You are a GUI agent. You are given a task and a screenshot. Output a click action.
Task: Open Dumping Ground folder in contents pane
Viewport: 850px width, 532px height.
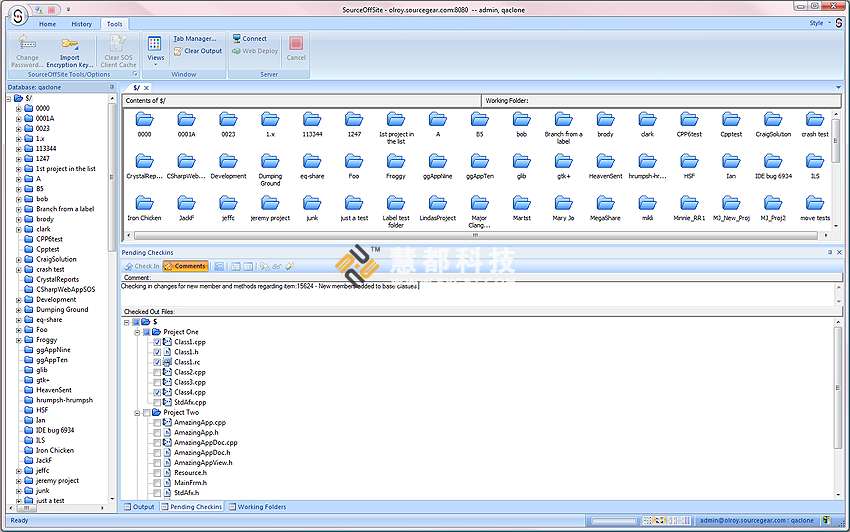270,170
